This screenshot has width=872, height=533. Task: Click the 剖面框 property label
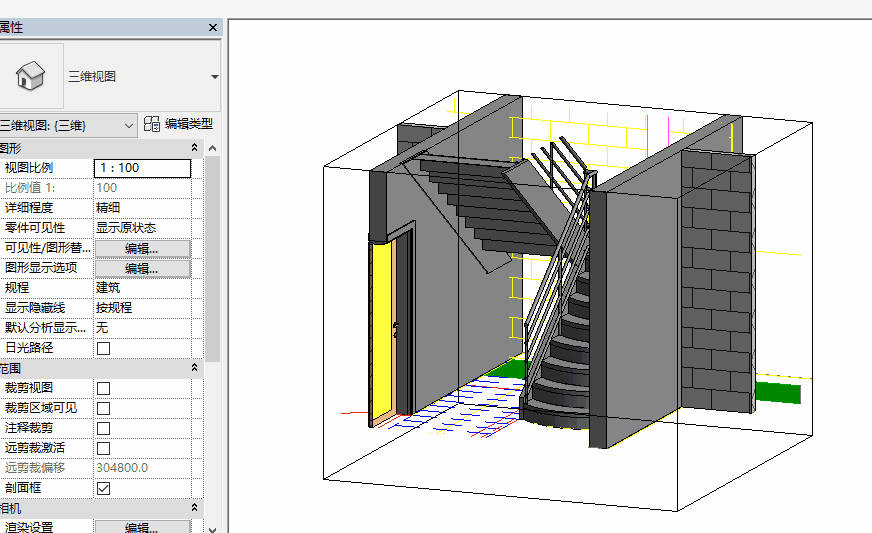point(23,488)
